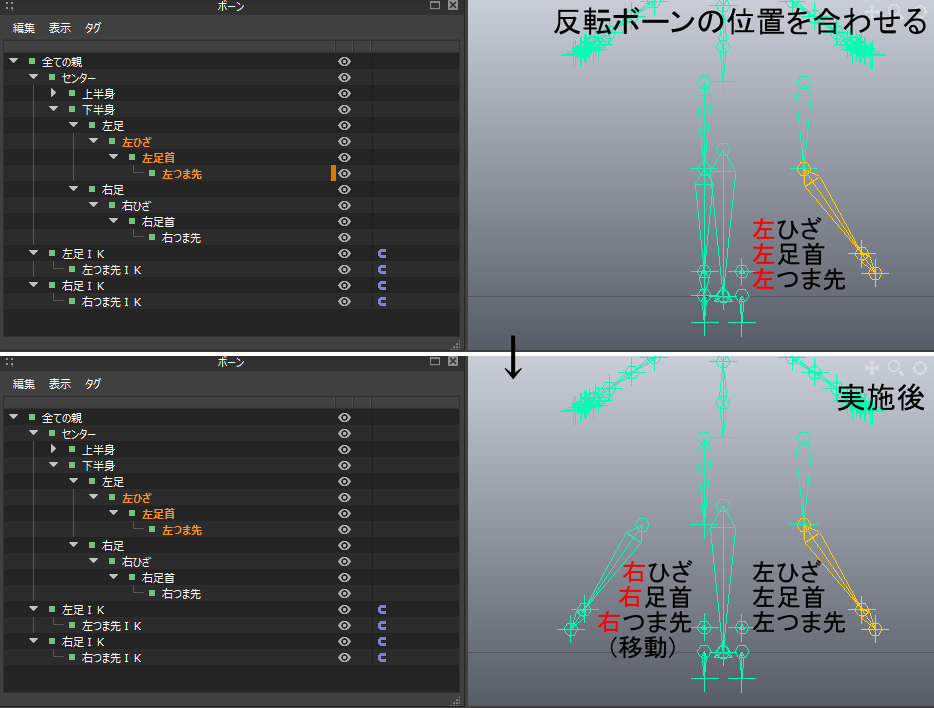Click pan view icon in lower viewport
Image resolution: width=934 pixels, height=708 pixels.
pos(872,368)
